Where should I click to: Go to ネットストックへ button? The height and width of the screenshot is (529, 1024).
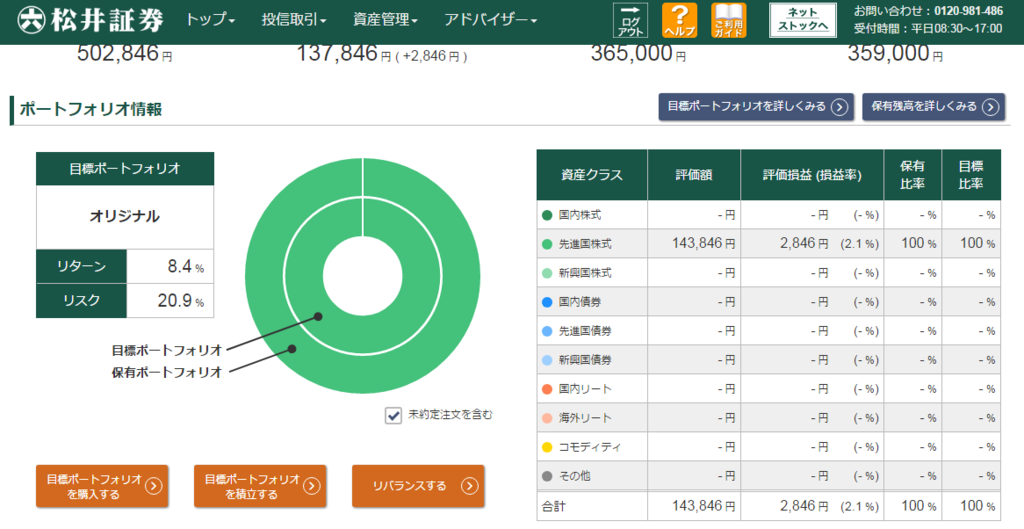pyautogui.click(x=803, y=20)
